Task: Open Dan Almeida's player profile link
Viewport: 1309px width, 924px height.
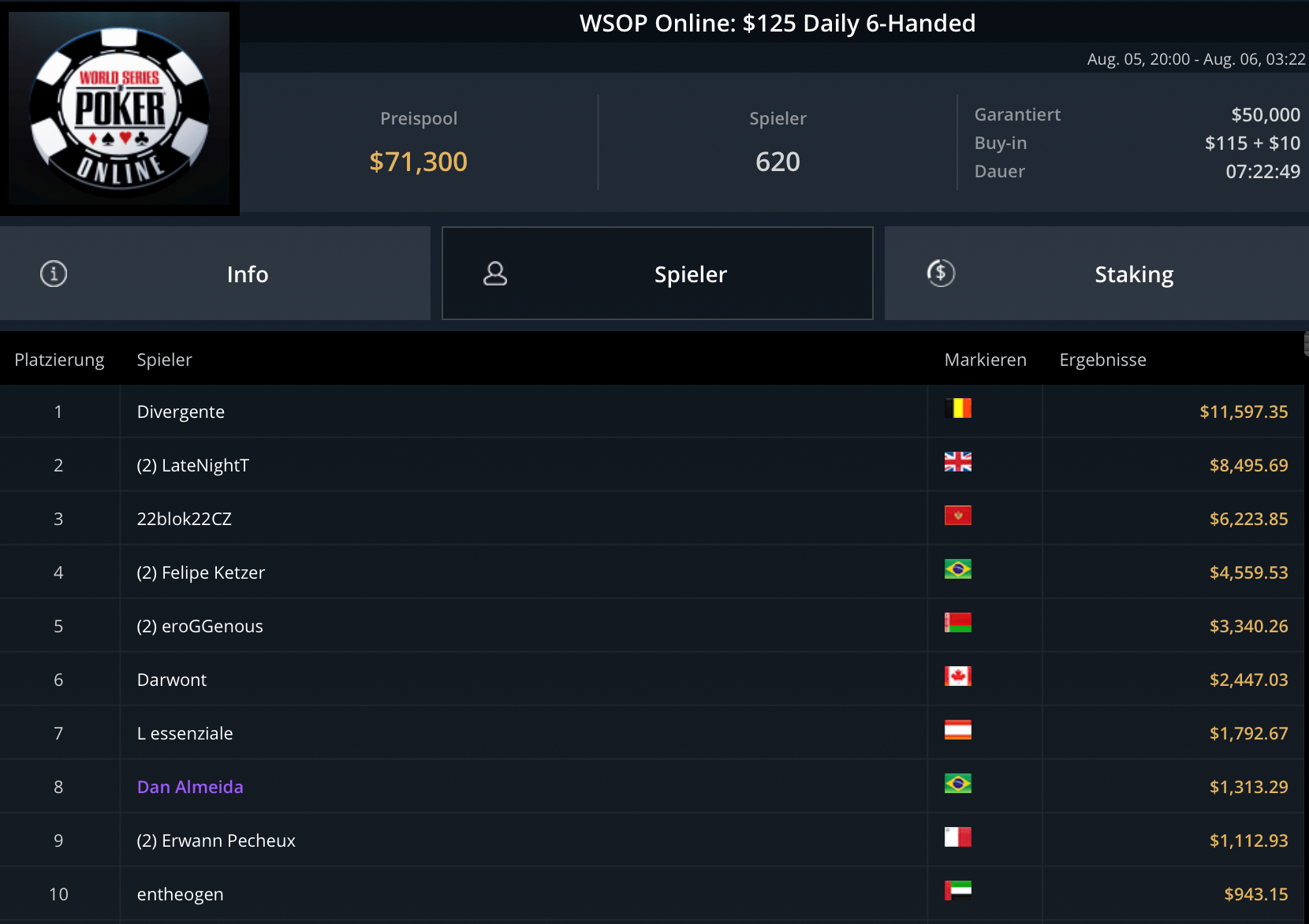Action: pyautogui.click(x=190, y=787)
